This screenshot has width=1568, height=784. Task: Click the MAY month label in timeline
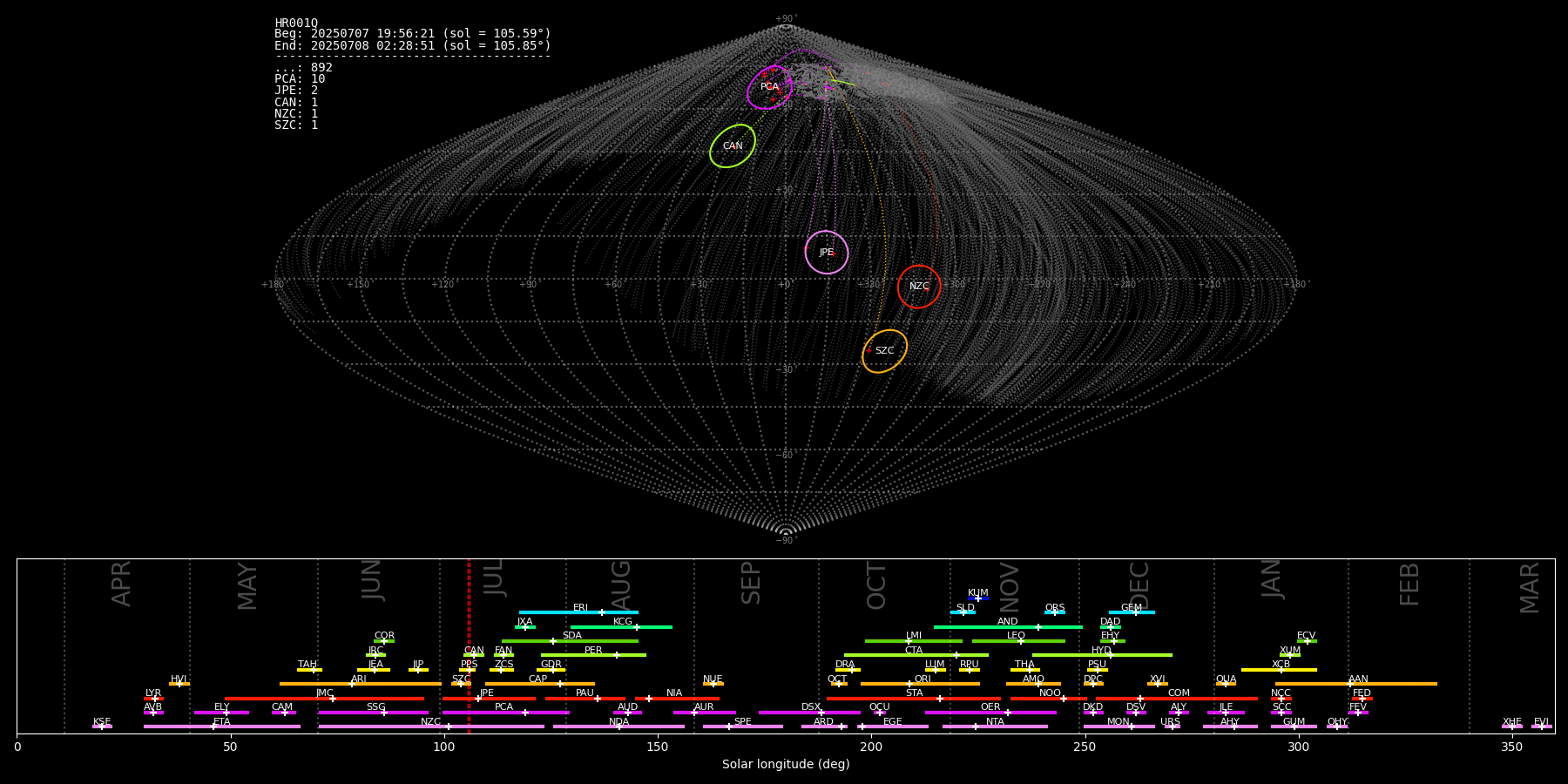click(x=247, y=586)
